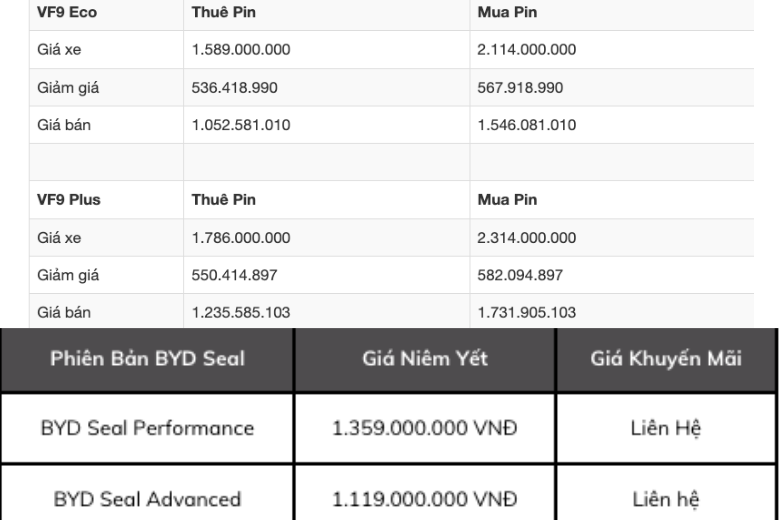Click the Giá Khuyến Mãi column header
Viewport: 780px width, 520px height.
[666, 359]
